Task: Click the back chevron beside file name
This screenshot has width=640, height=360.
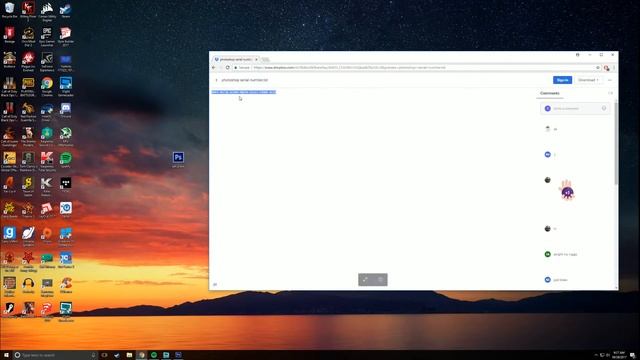Action: pos(216,80)
